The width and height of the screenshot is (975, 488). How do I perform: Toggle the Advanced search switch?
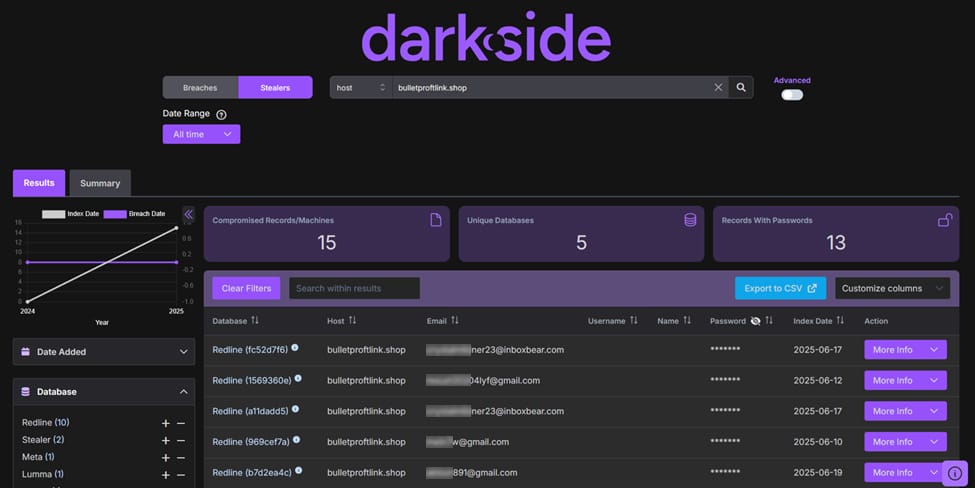point(792,95)
